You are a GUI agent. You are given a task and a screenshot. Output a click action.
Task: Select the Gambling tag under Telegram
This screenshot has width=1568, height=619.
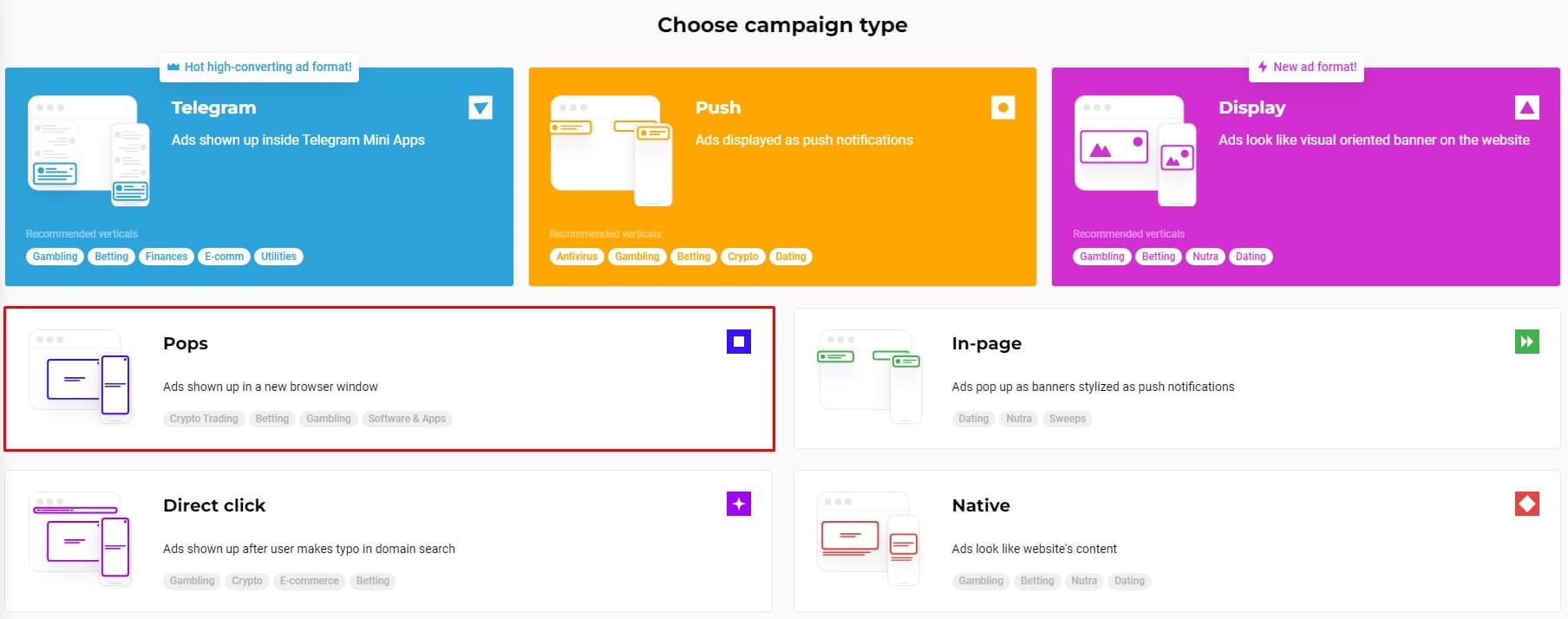pyautogui.click(x=54, y=256)
